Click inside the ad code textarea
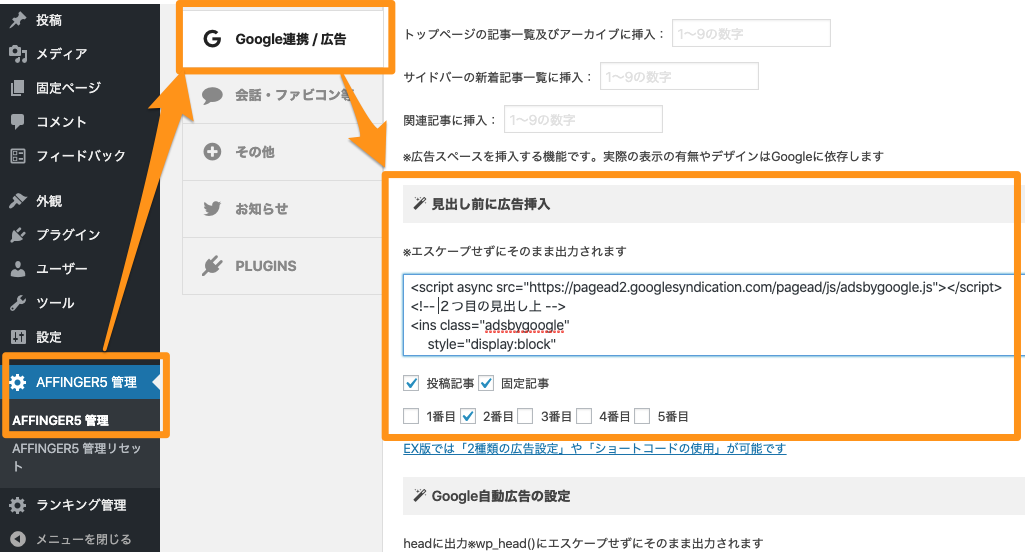 (714, 315)
